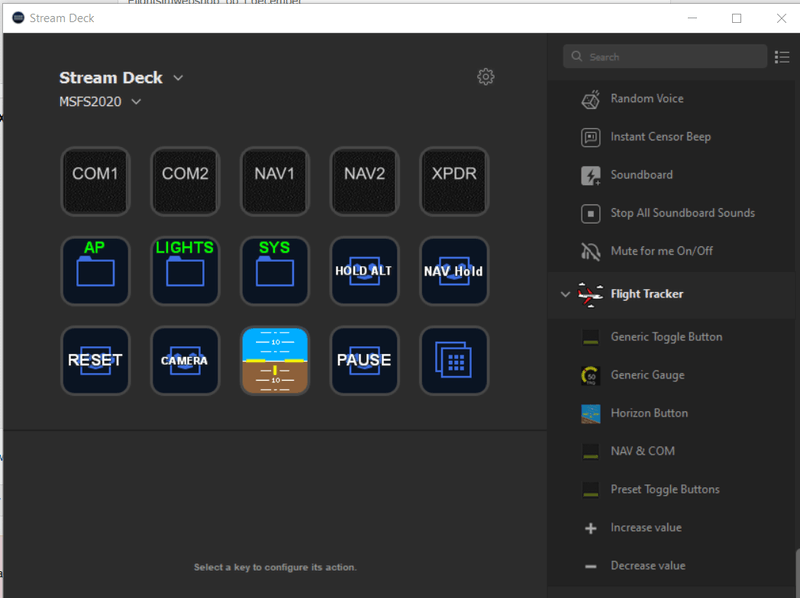Select the XPDR key
Screen dimensions: 800x598
pyautogui.click(x=454, y=181)
